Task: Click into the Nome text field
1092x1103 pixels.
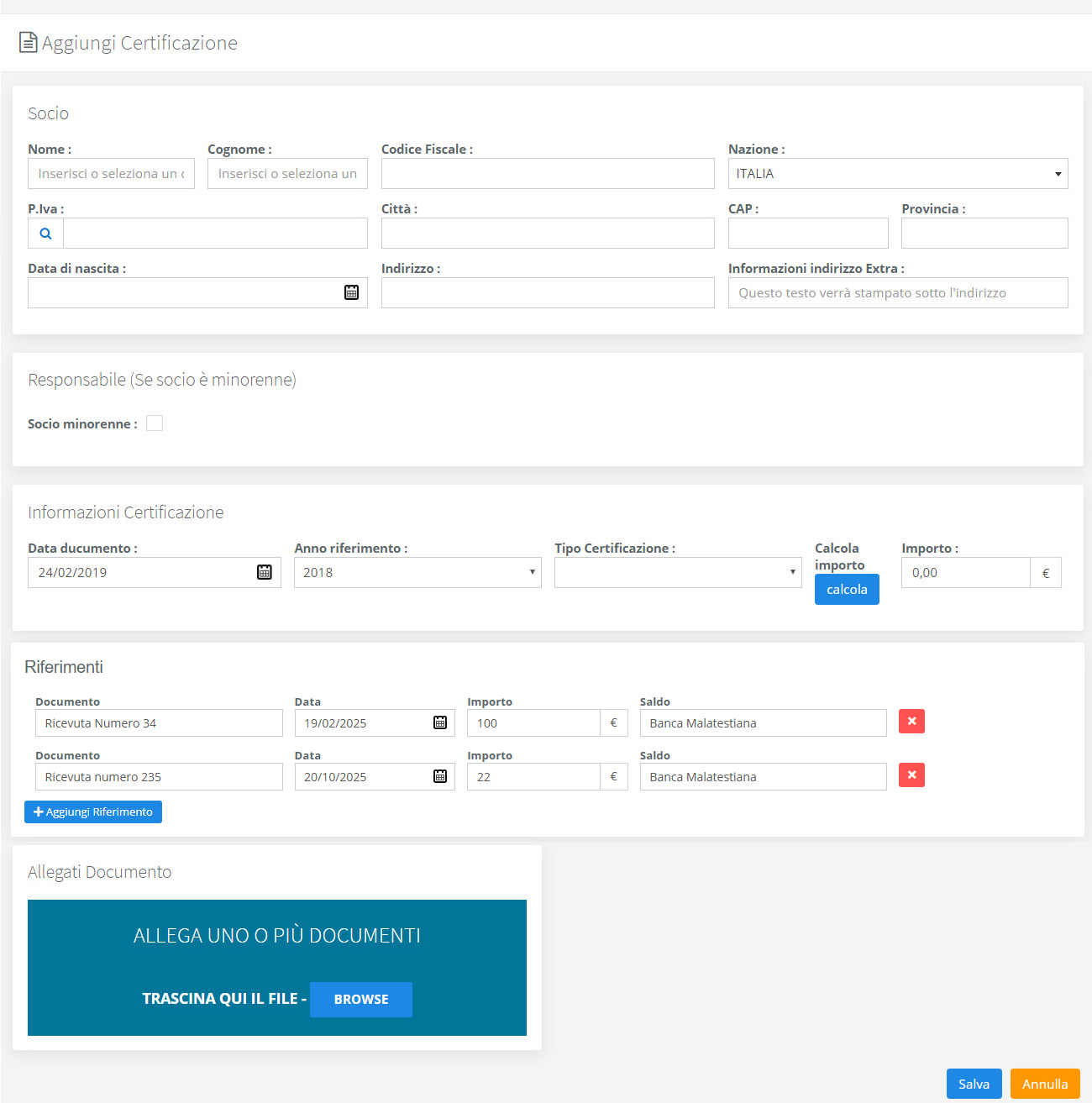Action: [x=111, y=174]
